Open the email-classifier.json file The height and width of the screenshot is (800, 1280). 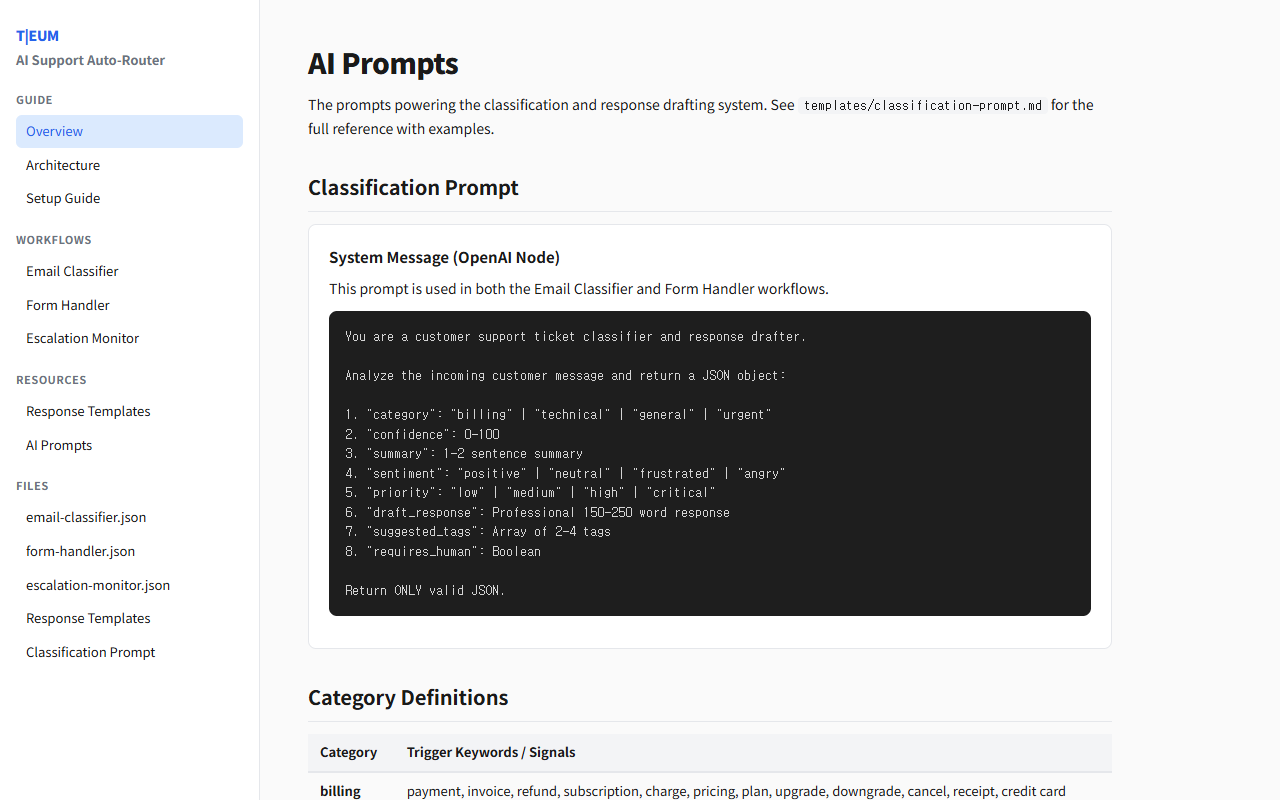[x=86, y=517]
